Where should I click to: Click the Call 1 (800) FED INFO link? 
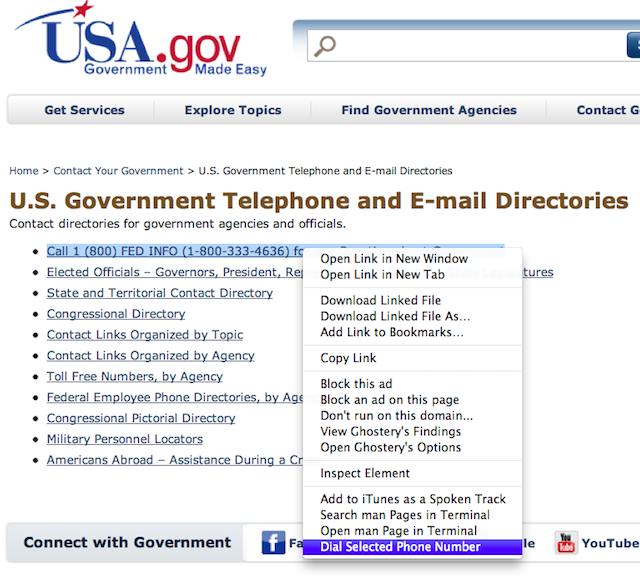click(174, 251)
